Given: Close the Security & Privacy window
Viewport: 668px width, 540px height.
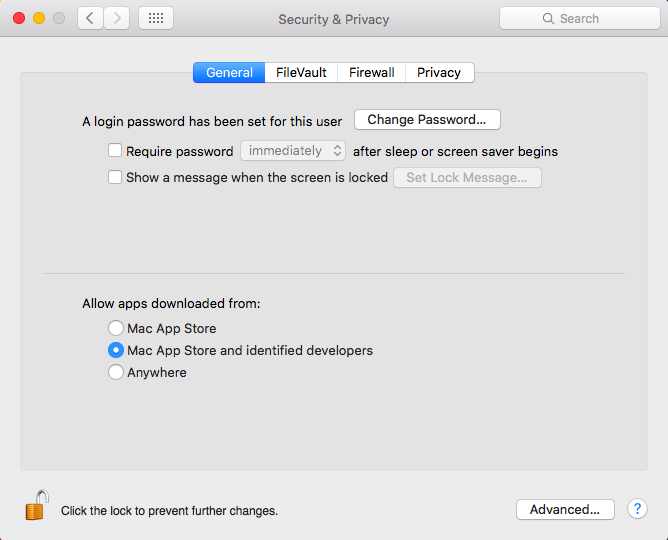Looking at the screenshot, I should coord(19,18).
